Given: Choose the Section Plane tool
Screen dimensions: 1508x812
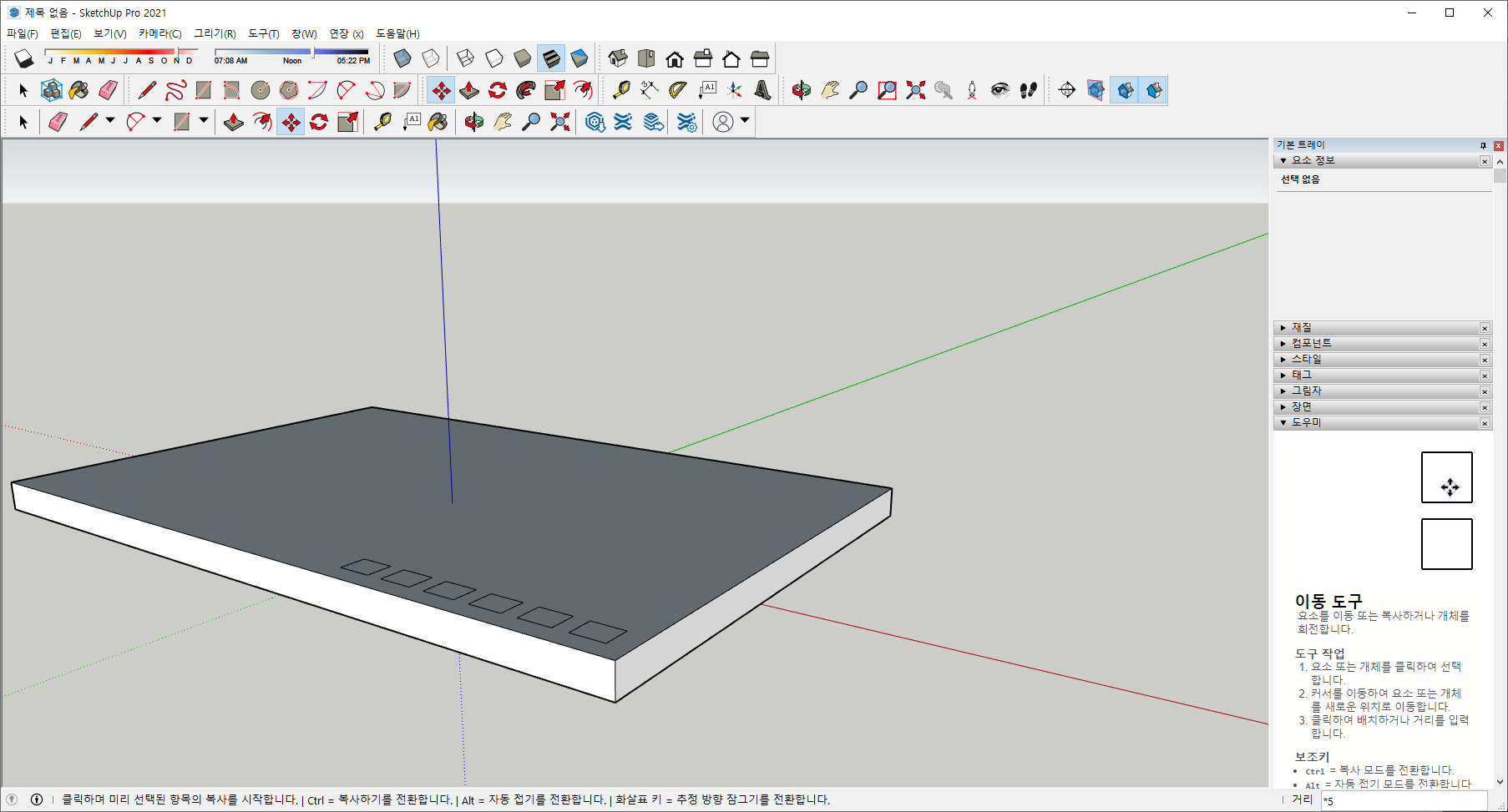Looking at the screenshot, I should [x=1067, y=90].
